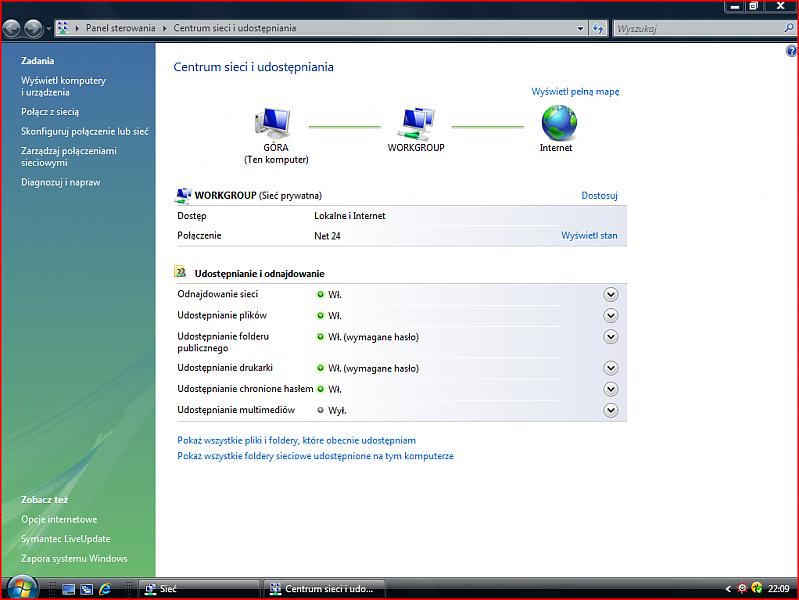Click the Udostępnianie i odnajdowanie section icon
Screen dimensions: 799x600
180,272
